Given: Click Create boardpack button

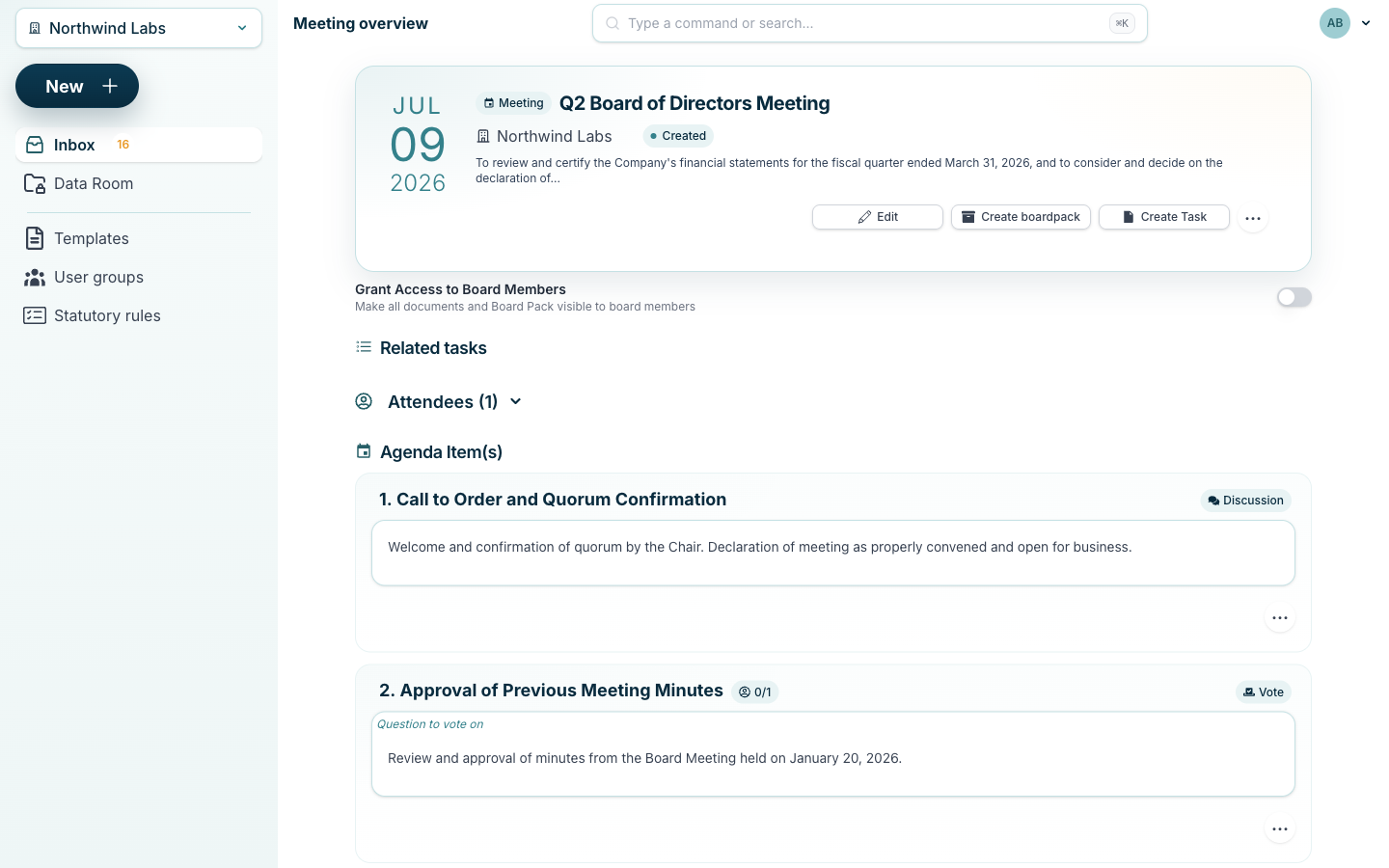Looking at the screenshot, I should click(x=1021, y=217).
